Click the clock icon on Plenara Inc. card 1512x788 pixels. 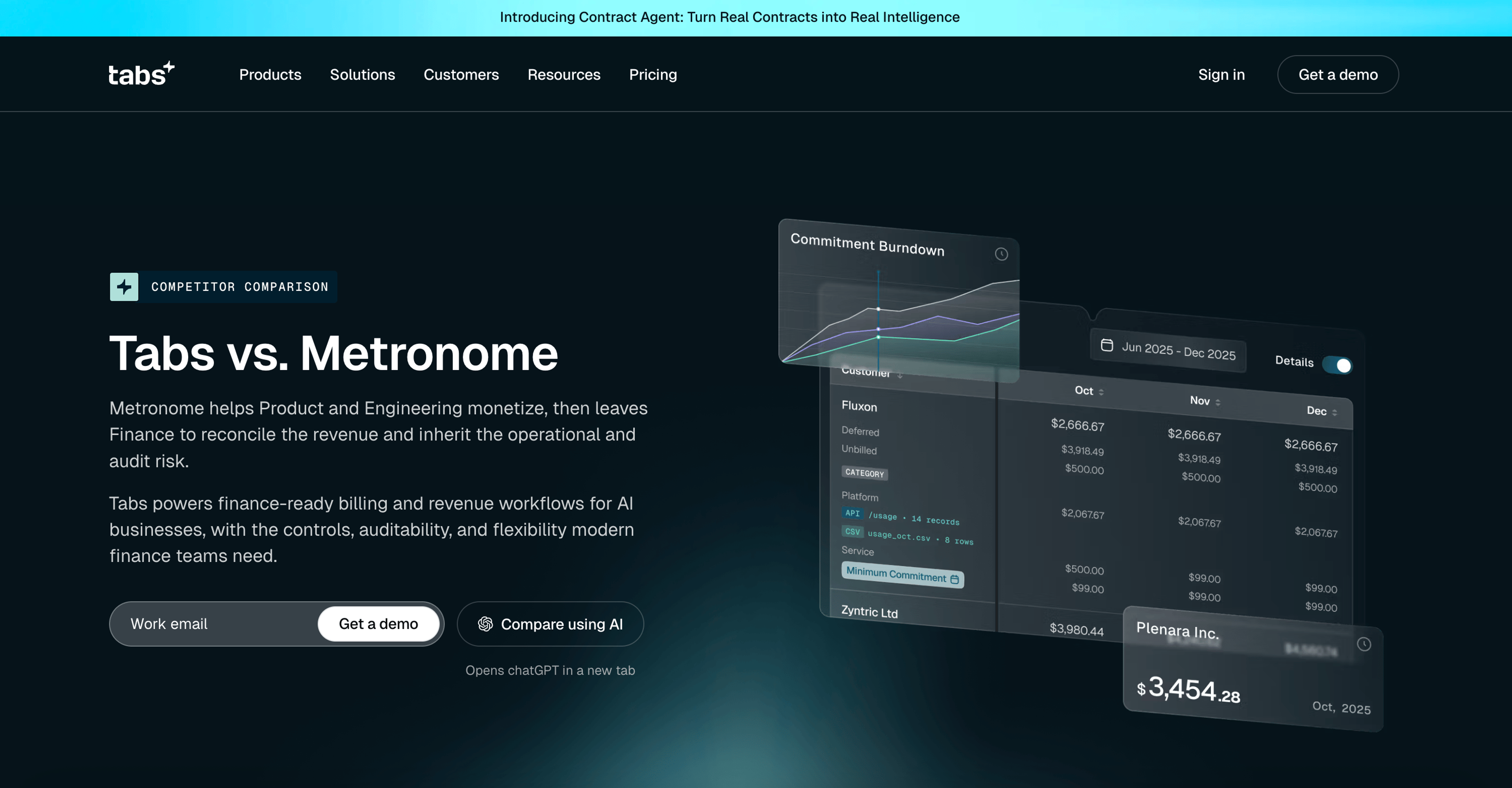click(x=1364, y=644)
